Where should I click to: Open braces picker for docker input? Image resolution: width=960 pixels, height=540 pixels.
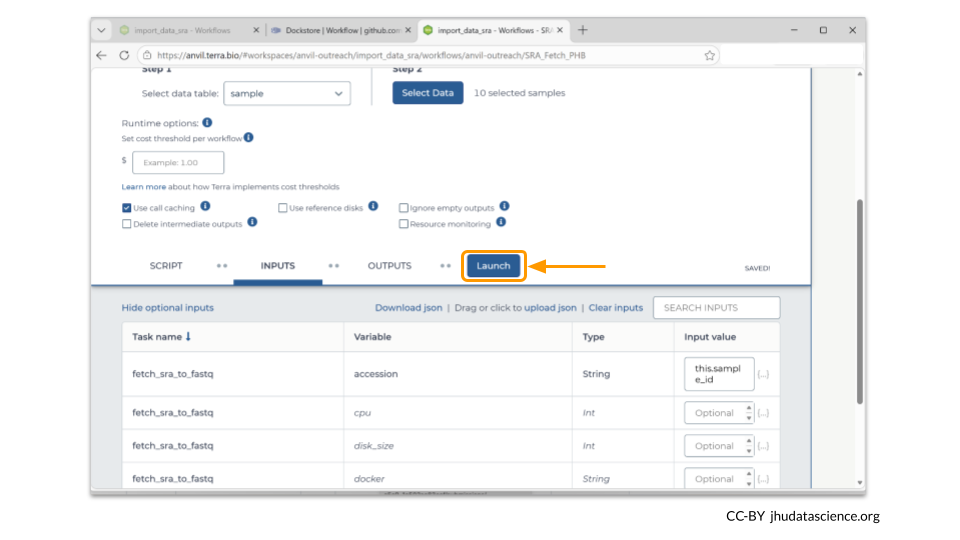763,479
